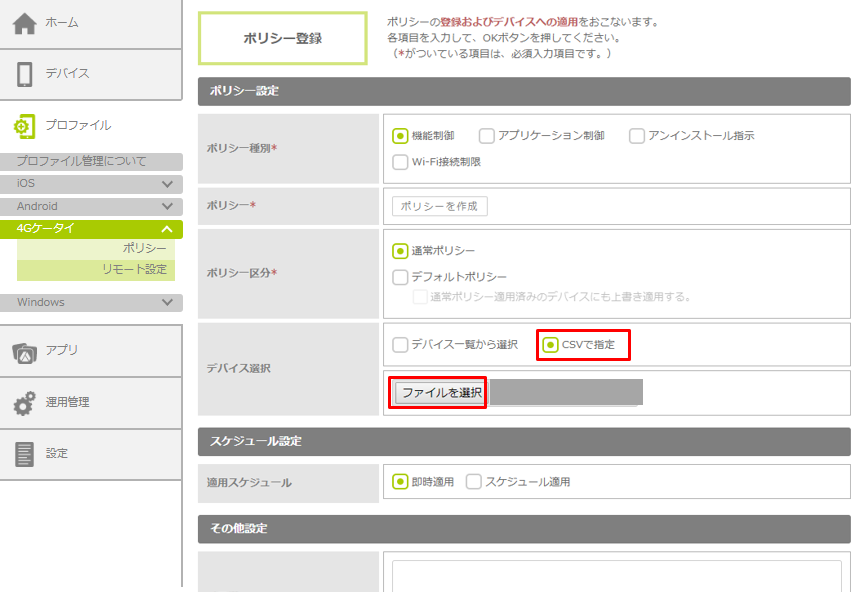This screenshot has height=592, width=864.
Task: Click the ポリシーを作成 button
Action: [440, 206]
